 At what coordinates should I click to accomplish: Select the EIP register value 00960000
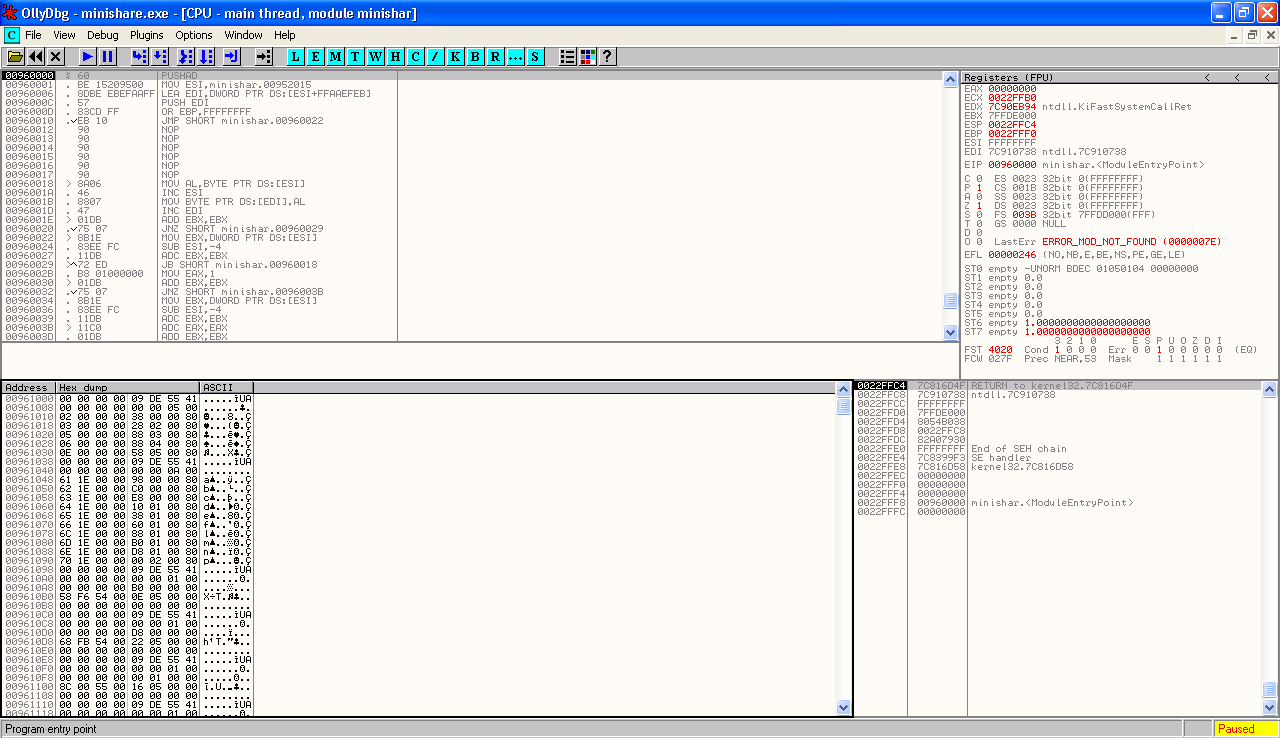point(1012,165)
